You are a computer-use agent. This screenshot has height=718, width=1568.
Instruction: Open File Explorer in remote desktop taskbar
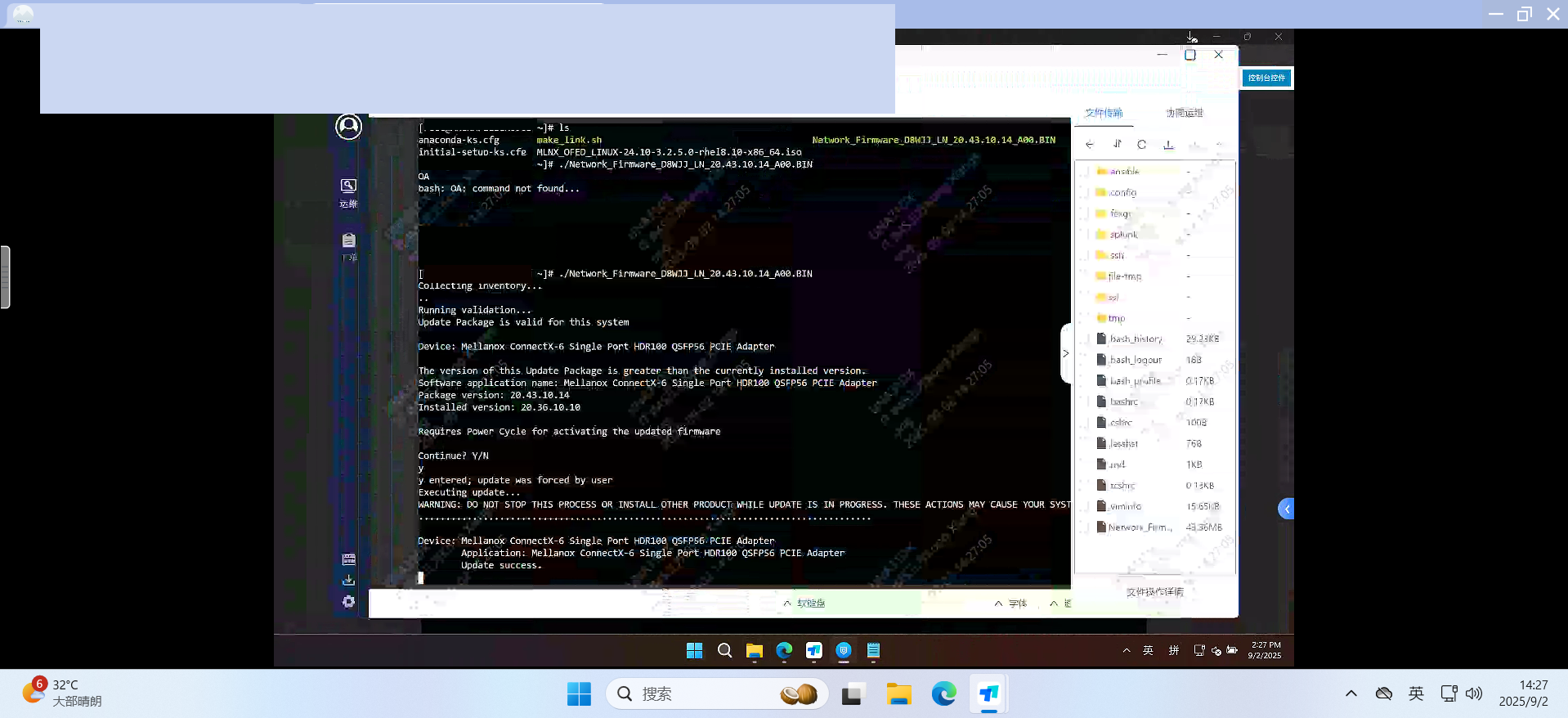pos(754,651)
